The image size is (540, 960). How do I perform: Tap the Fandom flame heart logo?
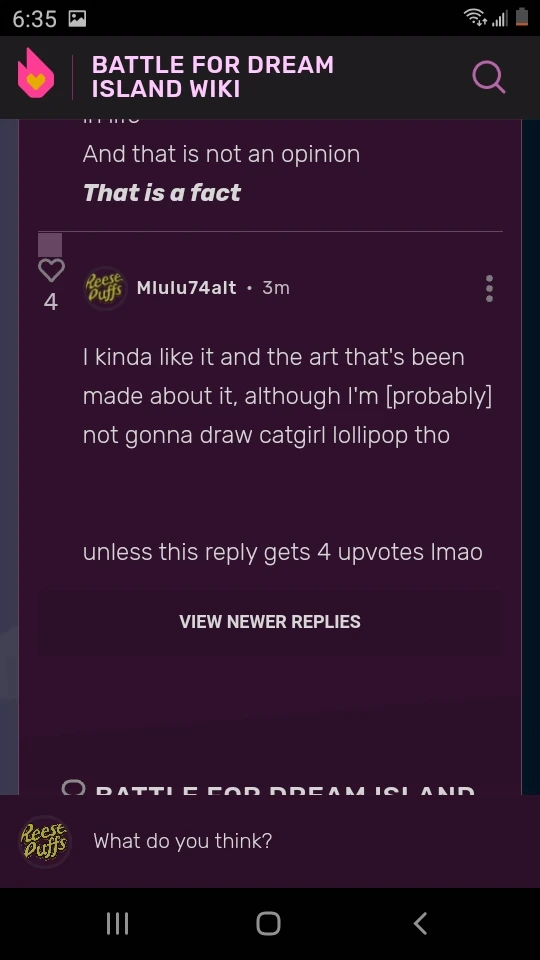36,73
